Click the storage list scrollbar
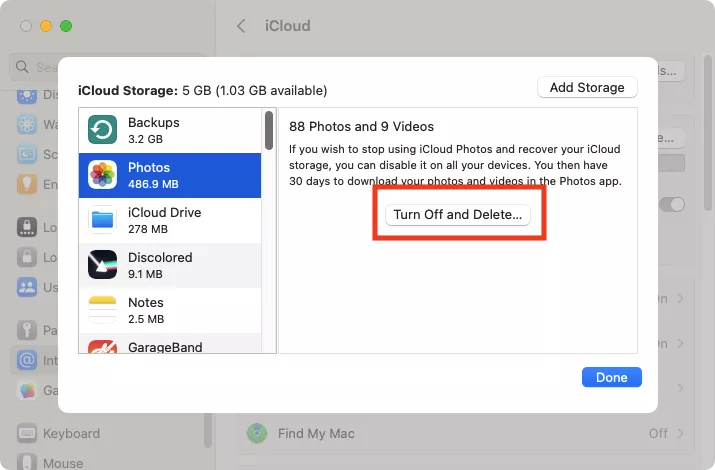The width and height of the screenshot is (715, 470). pos(269,130)
